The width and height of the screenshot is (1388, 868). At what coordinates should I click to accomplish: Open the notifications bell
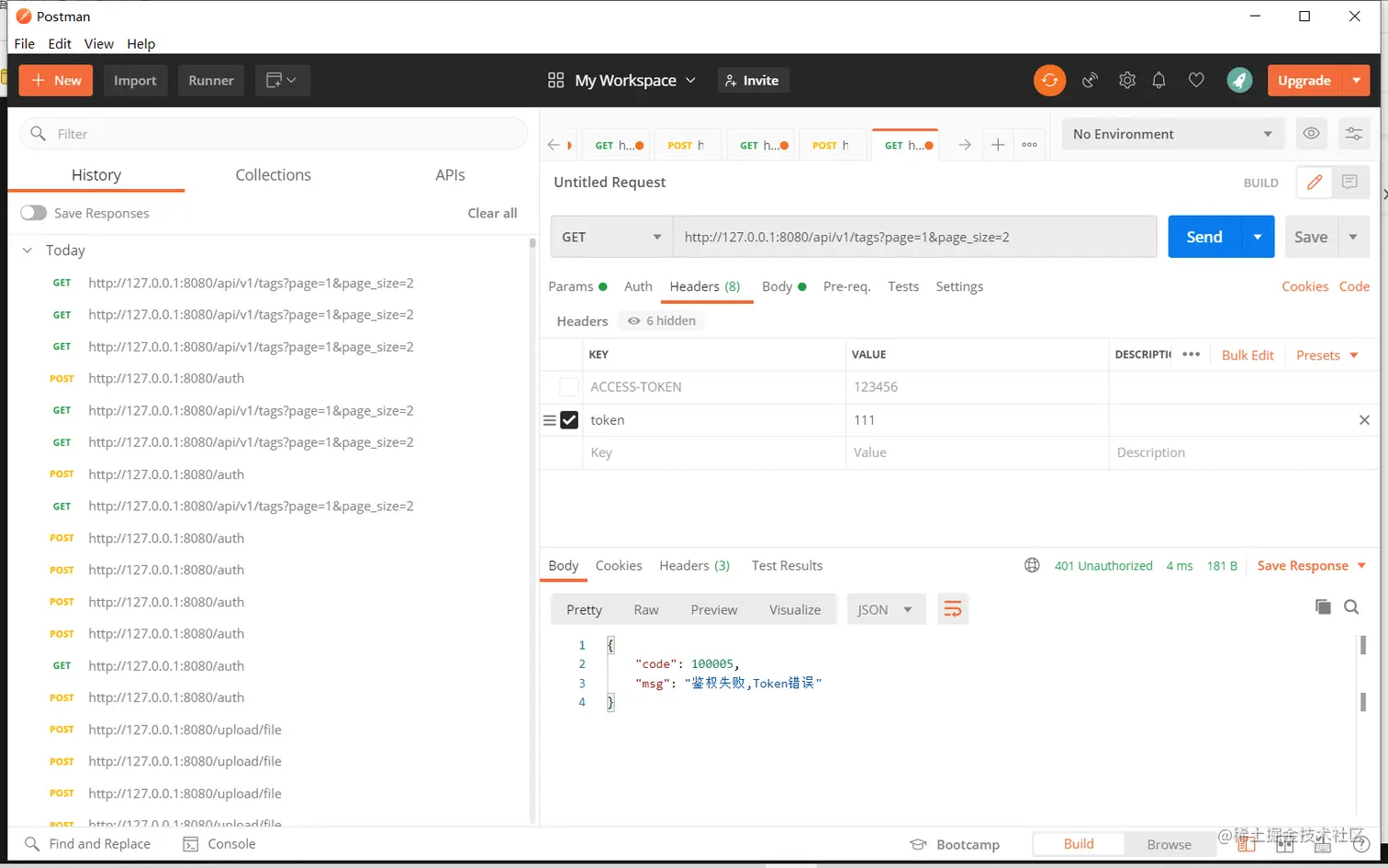pos(1159,81)
